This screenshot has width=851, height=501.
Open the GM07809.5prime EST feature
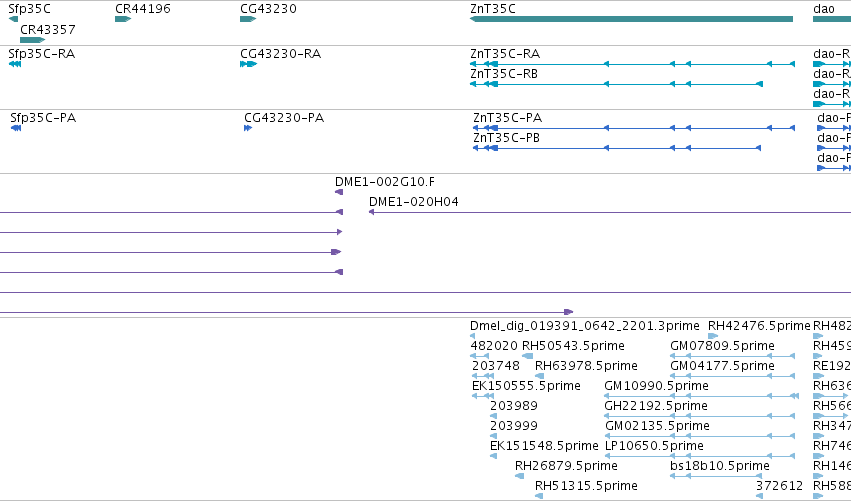tap(733, 356)
